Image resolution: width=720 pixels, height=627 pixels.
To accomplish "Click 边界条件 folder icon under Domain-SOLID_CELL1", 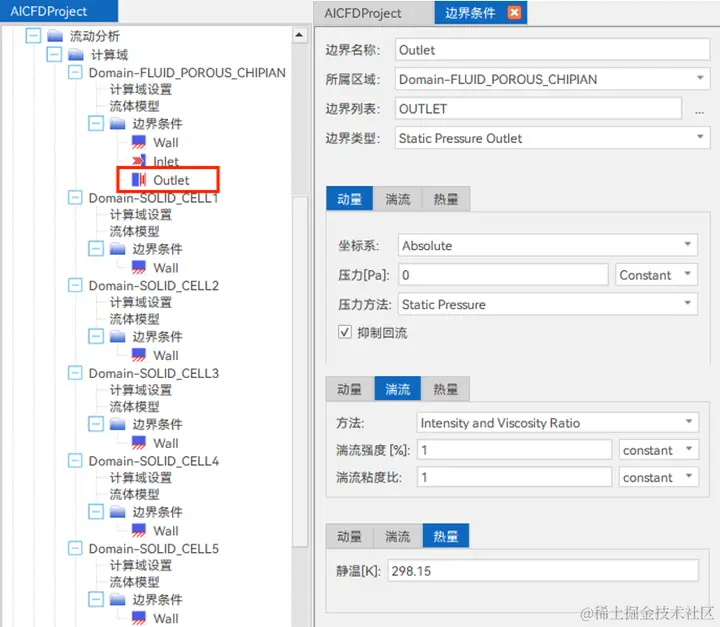I will pyautogui.click(x=118, y=249).
